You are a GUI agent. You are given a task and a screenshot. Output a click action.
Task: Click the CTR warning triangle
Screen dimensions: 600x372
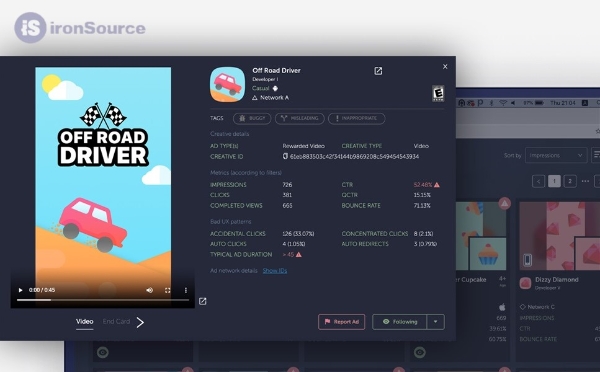tap(437, 184)
